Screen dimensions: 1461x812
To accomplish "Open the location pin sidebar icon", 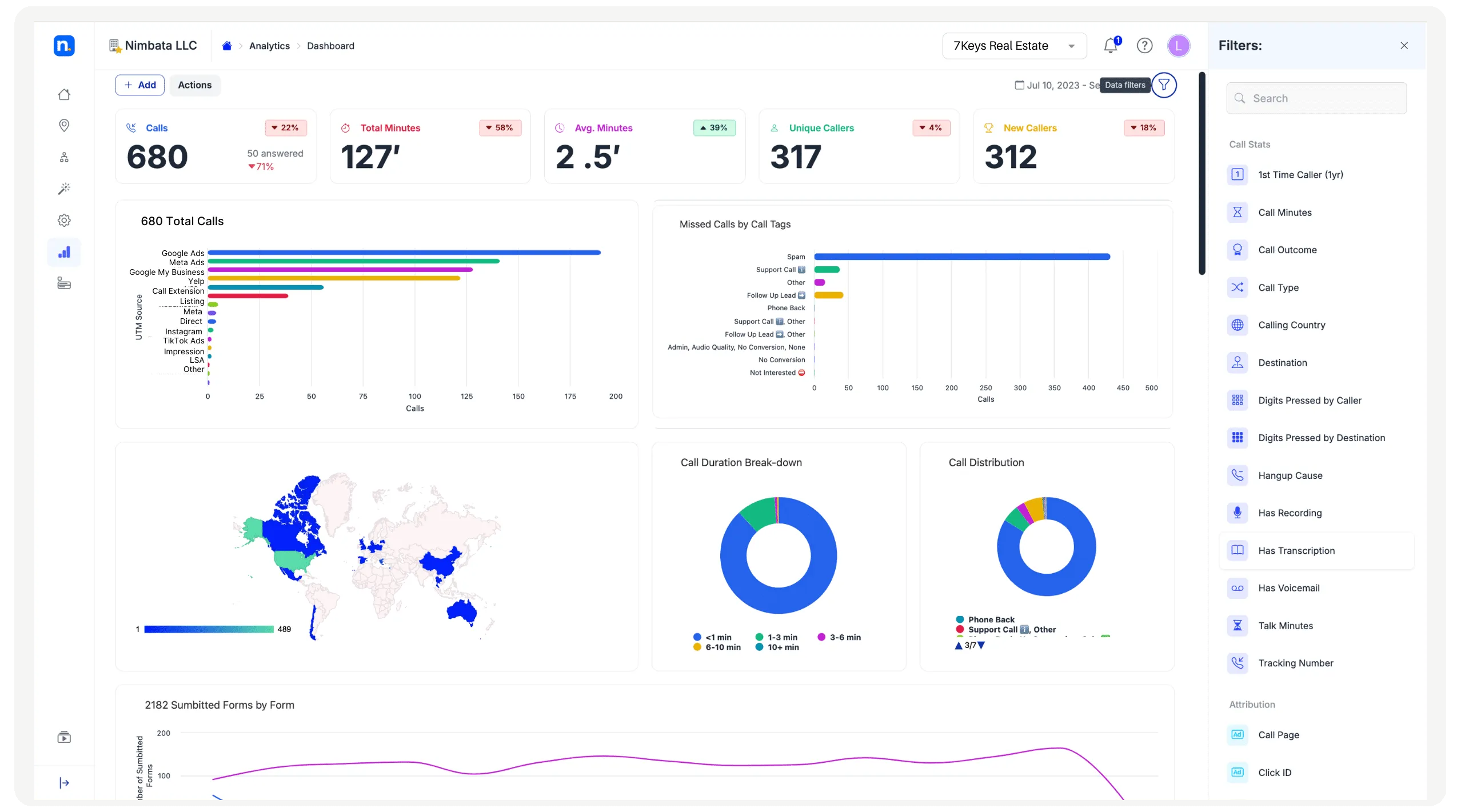I will click(x=64, y=125).
